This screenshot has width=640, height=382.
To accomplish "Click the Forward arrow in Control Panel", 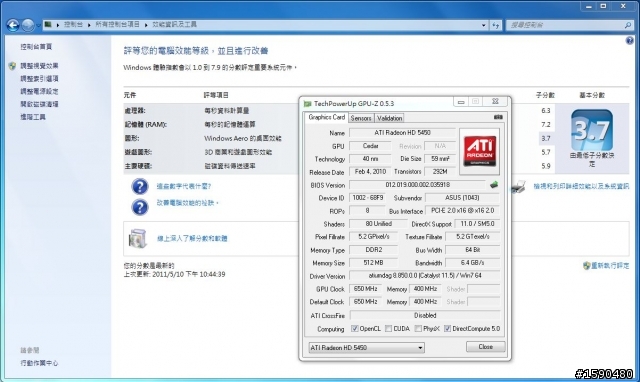I will pos(28,25).
